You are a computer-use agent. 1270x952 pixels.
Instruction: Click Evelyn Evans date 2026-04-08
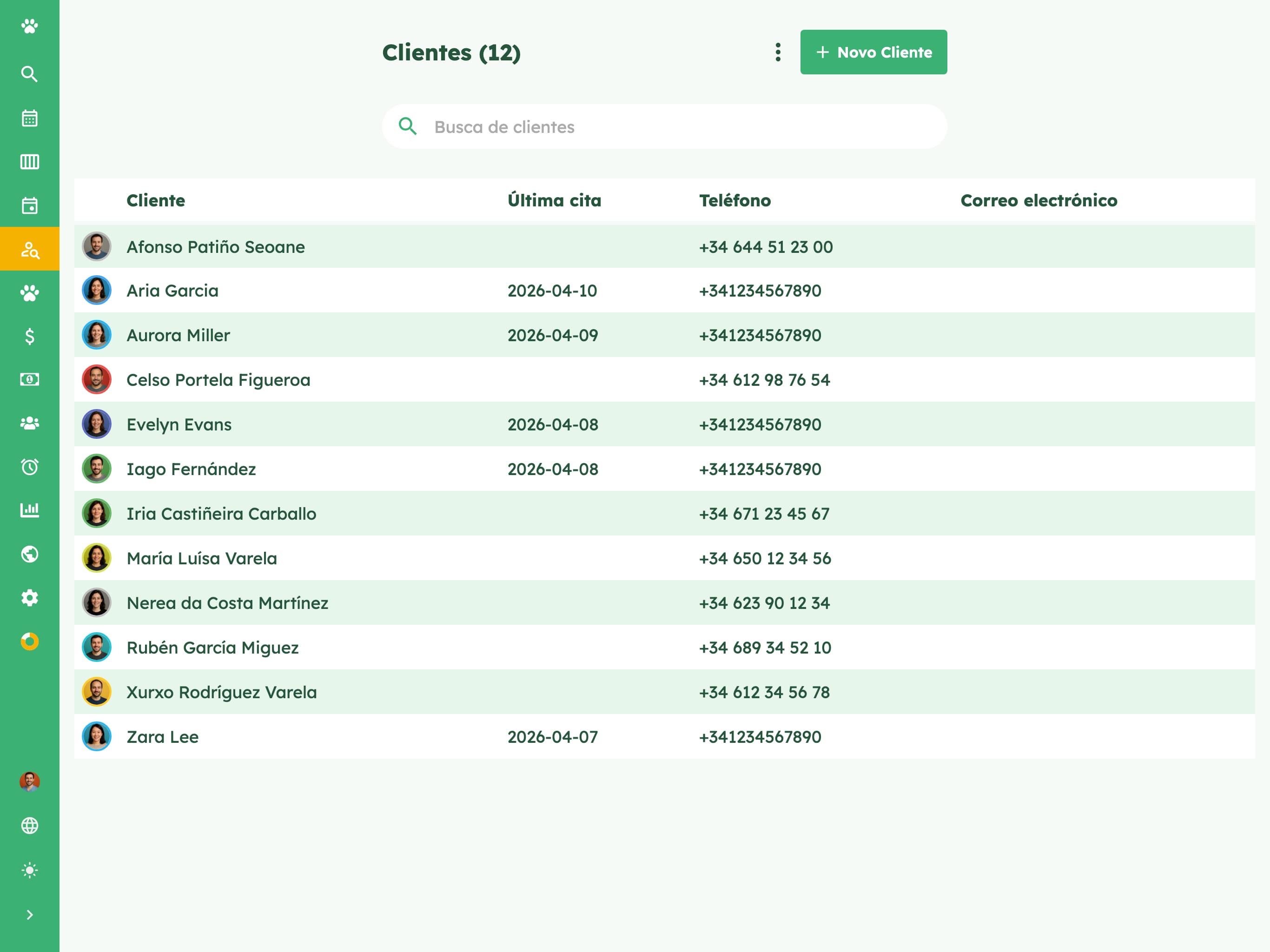(x=553, y=424)
